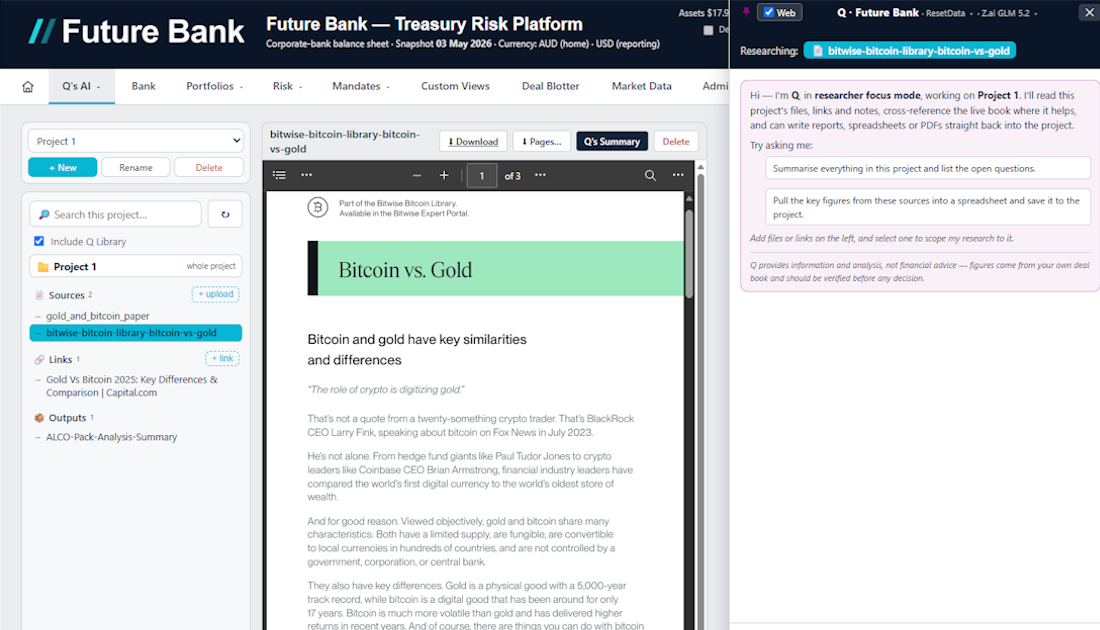The width and height of the screenshot is (1100, 630).
Task: Create a new project with + New
Action: (62, 168)
